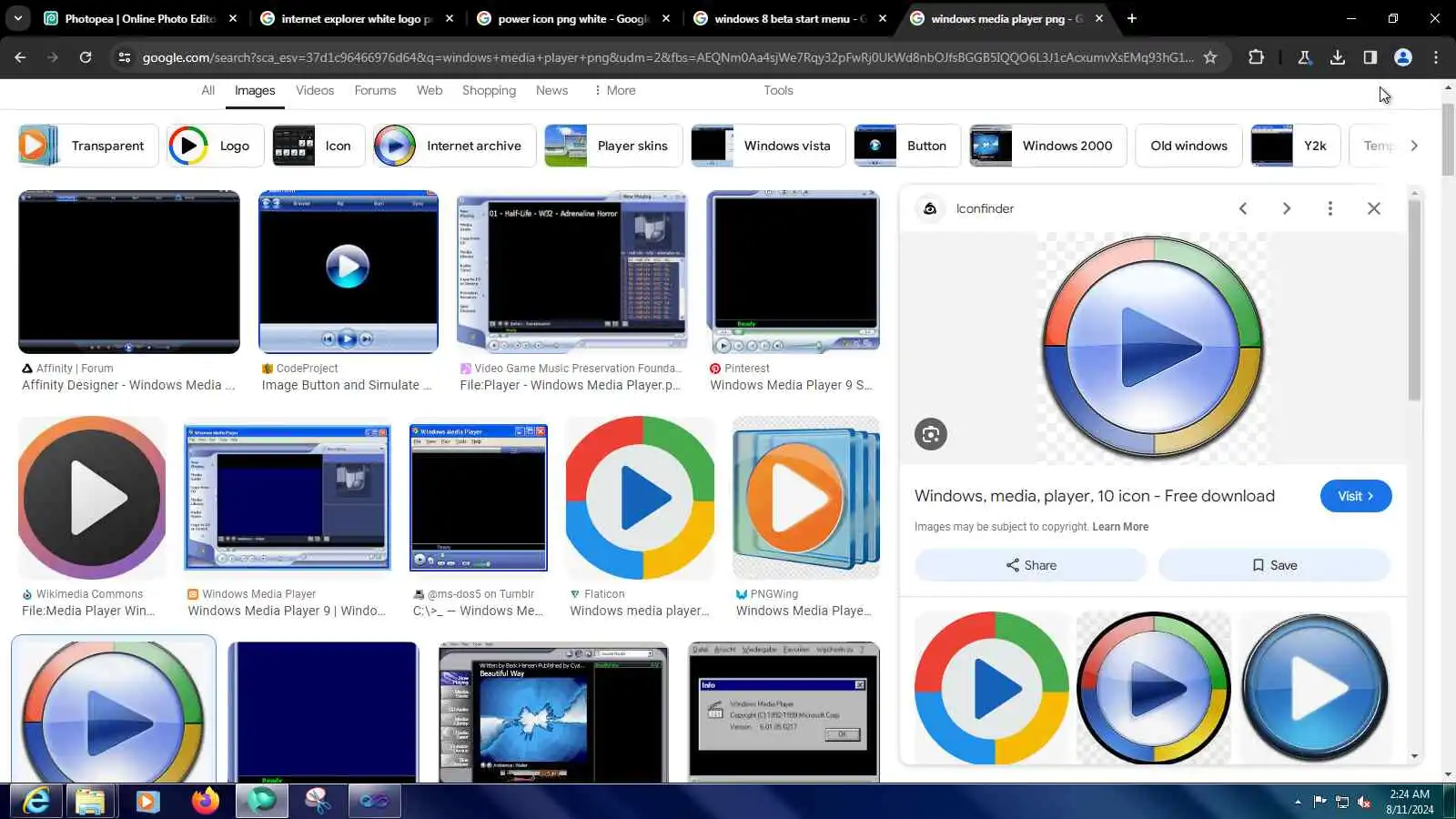
Task: Open the Shopping search tab
Action: coord(489,90)
